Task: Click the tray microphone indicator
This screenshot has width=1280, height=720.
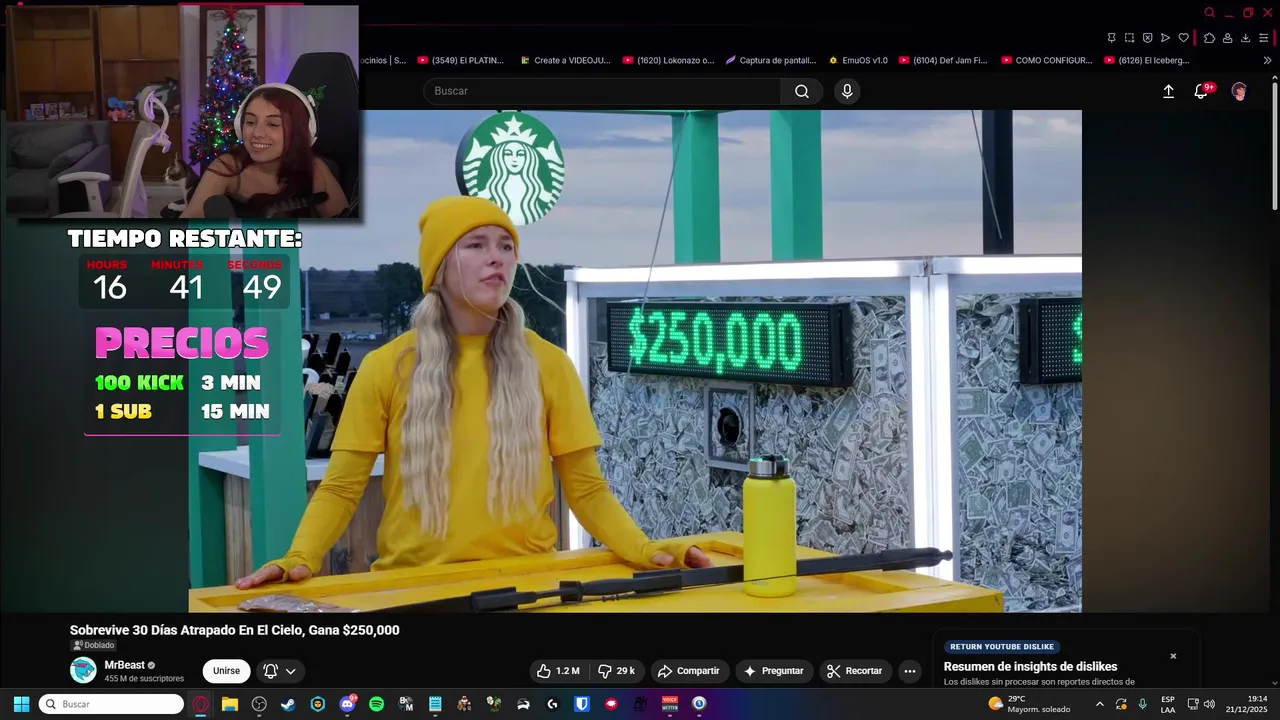Action: click(1142, 704)
